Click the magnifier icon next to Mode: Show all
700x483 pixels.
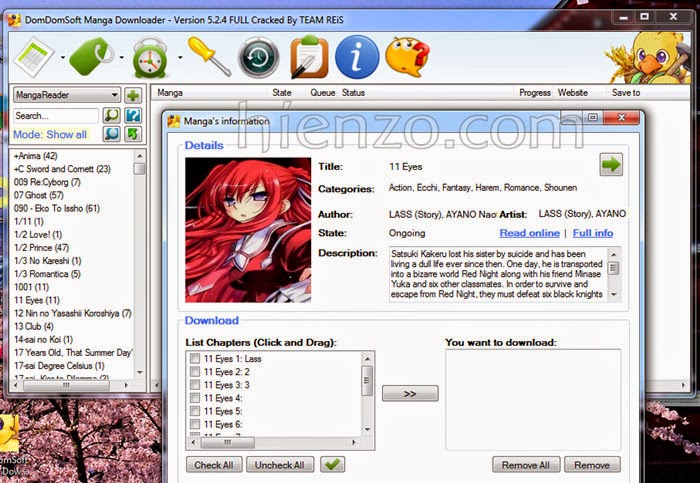(x=112, y=134)
